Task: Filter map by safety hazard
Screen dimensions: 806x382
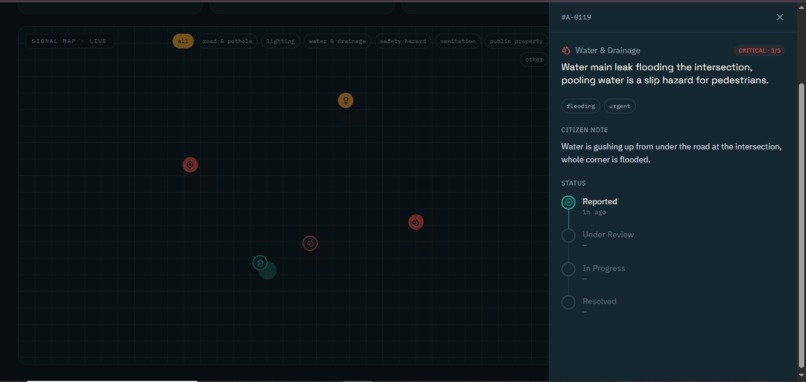Action: point(403,41)
